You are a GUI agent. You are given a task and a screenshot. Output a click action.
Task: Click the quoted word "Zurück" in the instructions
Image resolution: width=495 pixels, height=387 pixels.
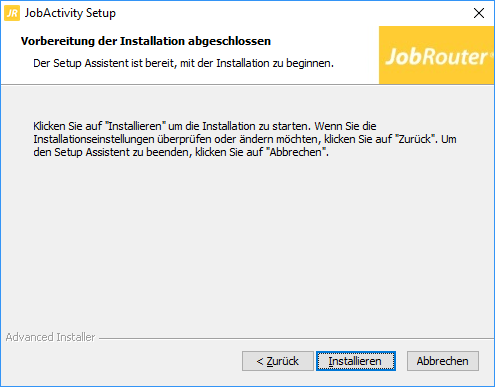(x=417, y=139)
